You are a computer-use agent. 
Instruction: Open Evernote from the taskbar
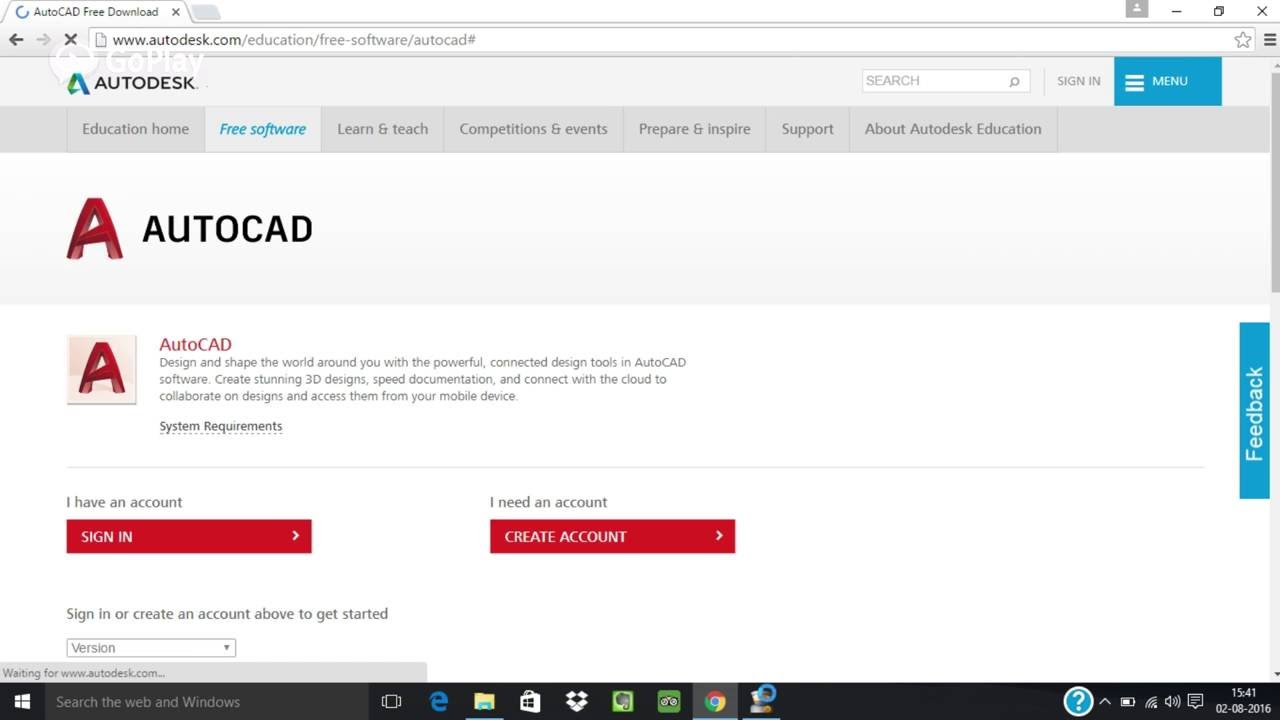point(622,702)
